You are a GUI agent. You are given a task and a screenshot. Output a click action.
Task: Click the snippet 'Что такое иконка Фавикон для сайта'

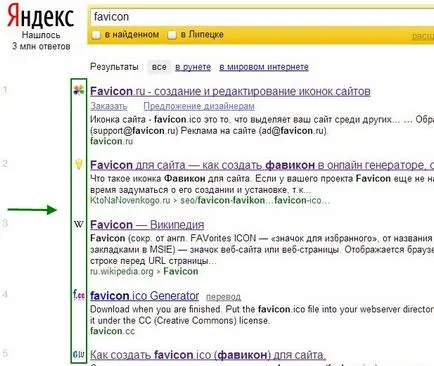[262, 184]
